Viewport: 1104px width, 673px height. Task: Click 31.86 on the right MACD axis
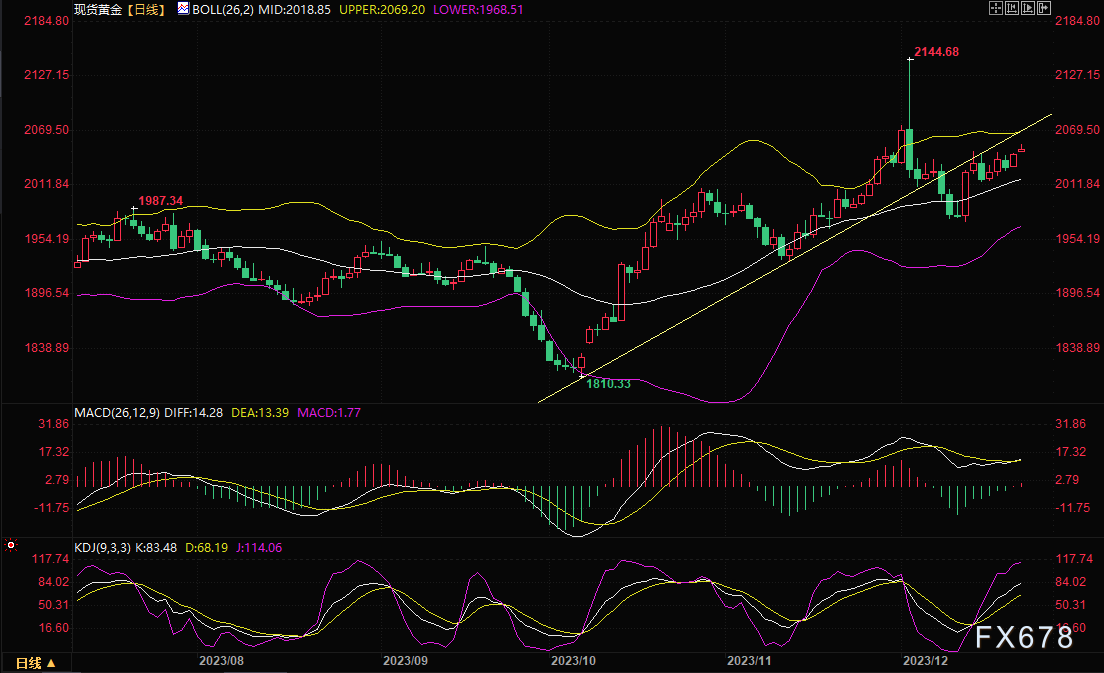point(1070,424)
